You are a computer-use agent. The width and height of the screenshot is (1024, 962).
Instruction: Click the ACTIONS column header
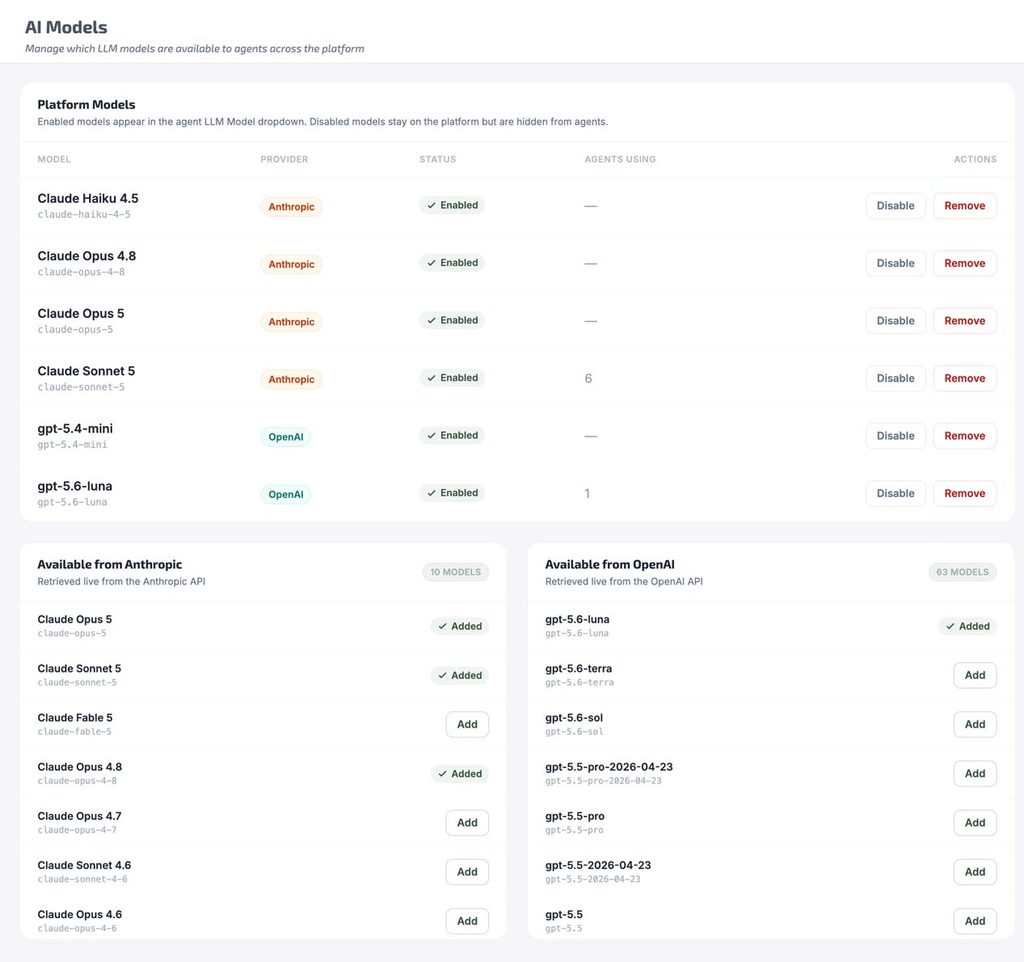[x=975, y=159]
